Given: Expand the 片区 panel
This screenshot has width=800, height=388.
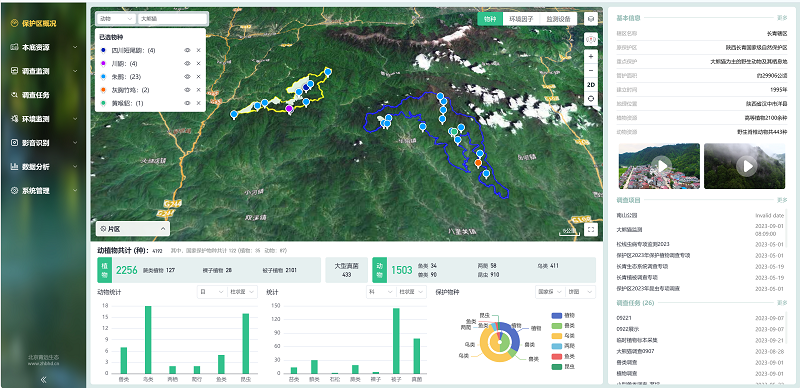Looking at the screenshot, I should click(133, 229).
